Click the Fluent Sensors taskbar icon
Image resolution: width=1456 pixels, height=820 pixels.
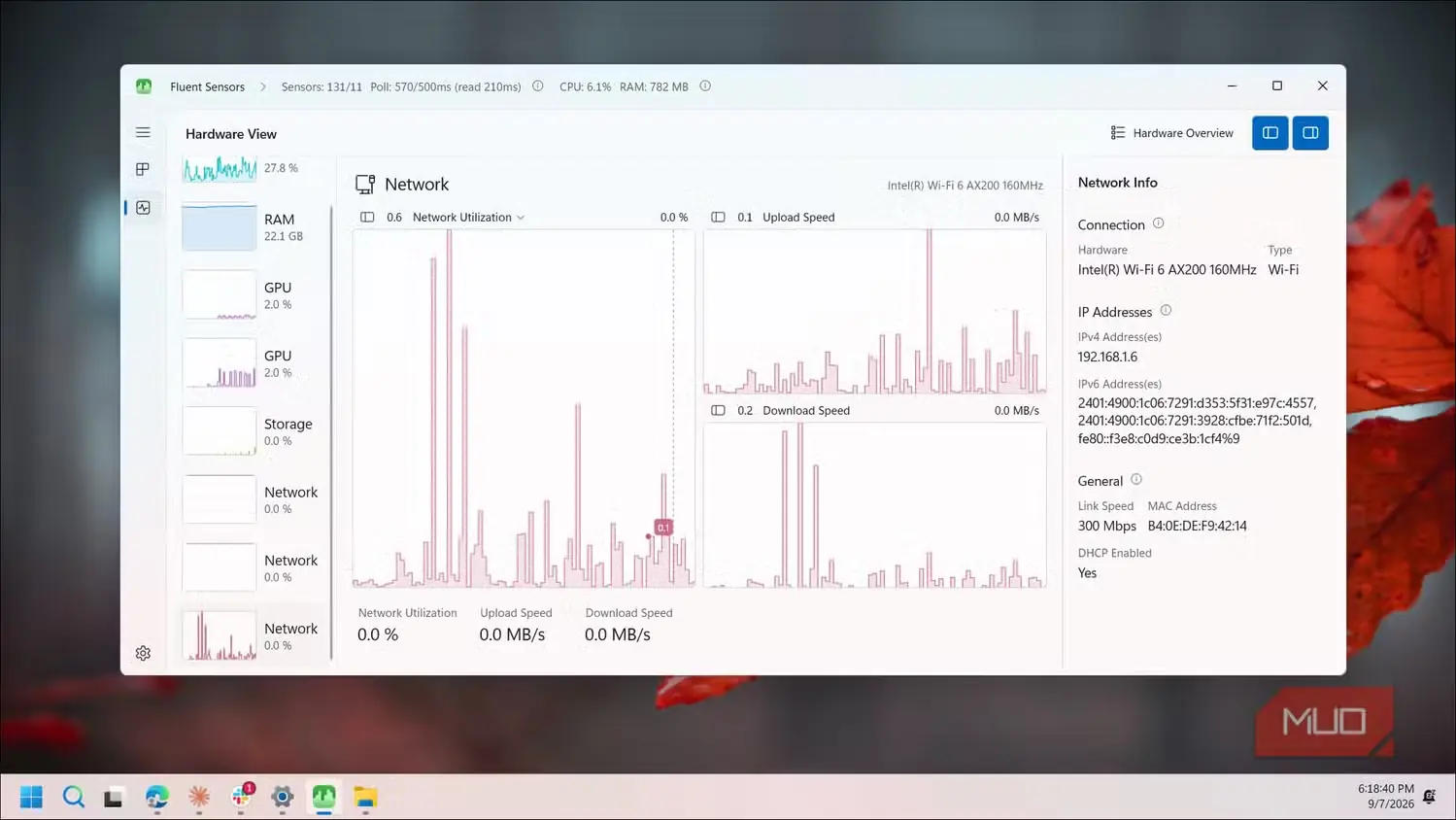(323, 797)
